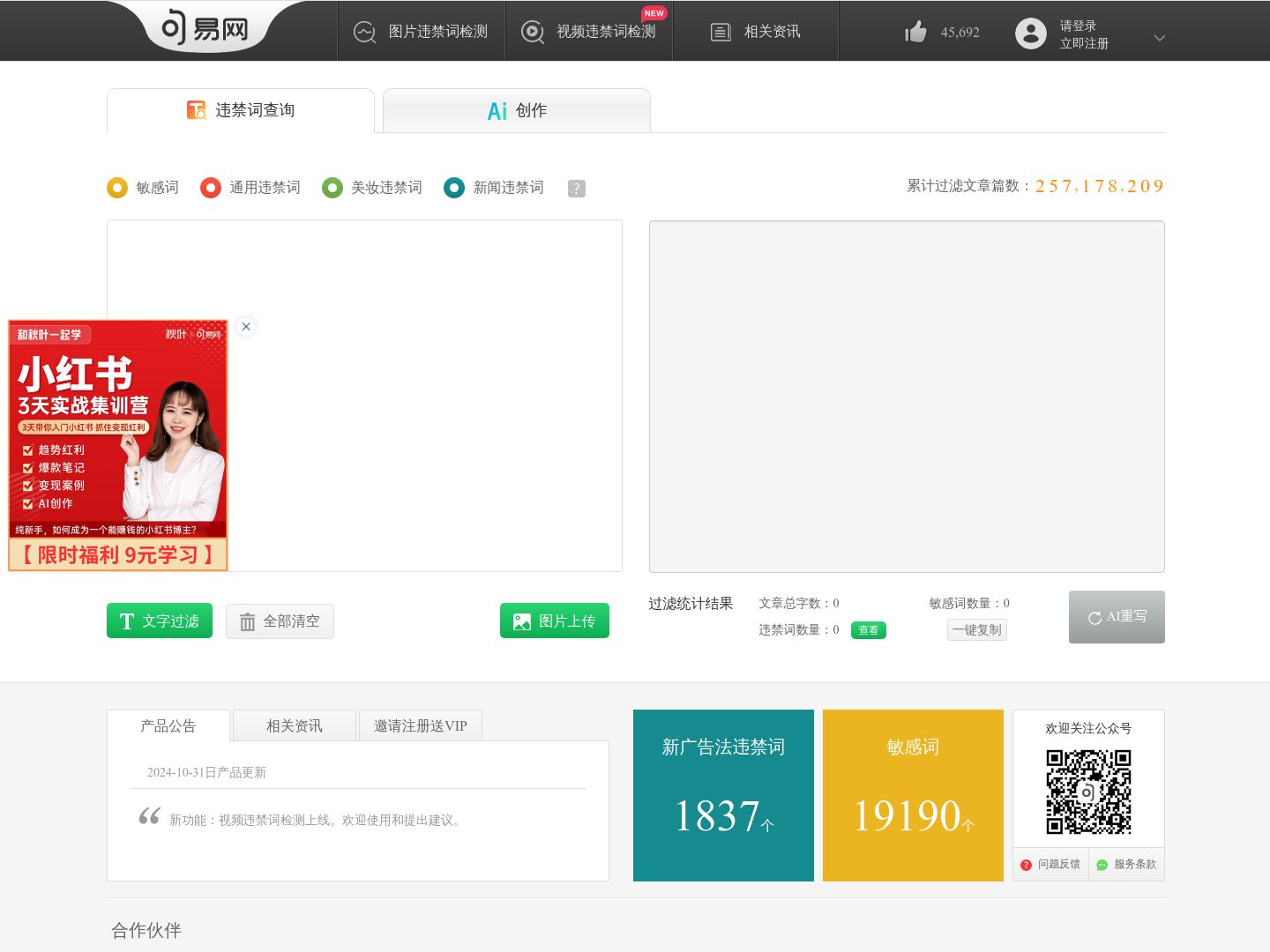The image size is (1270, 952).
Task: Select the 敏感词 yellow radio option
Action: point(117,188)
